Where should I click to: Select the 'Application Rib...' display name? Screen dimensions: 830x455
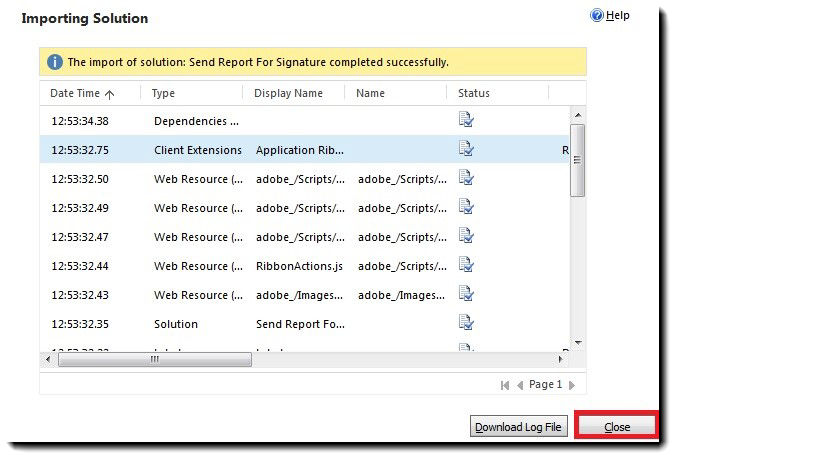[300, 150]
